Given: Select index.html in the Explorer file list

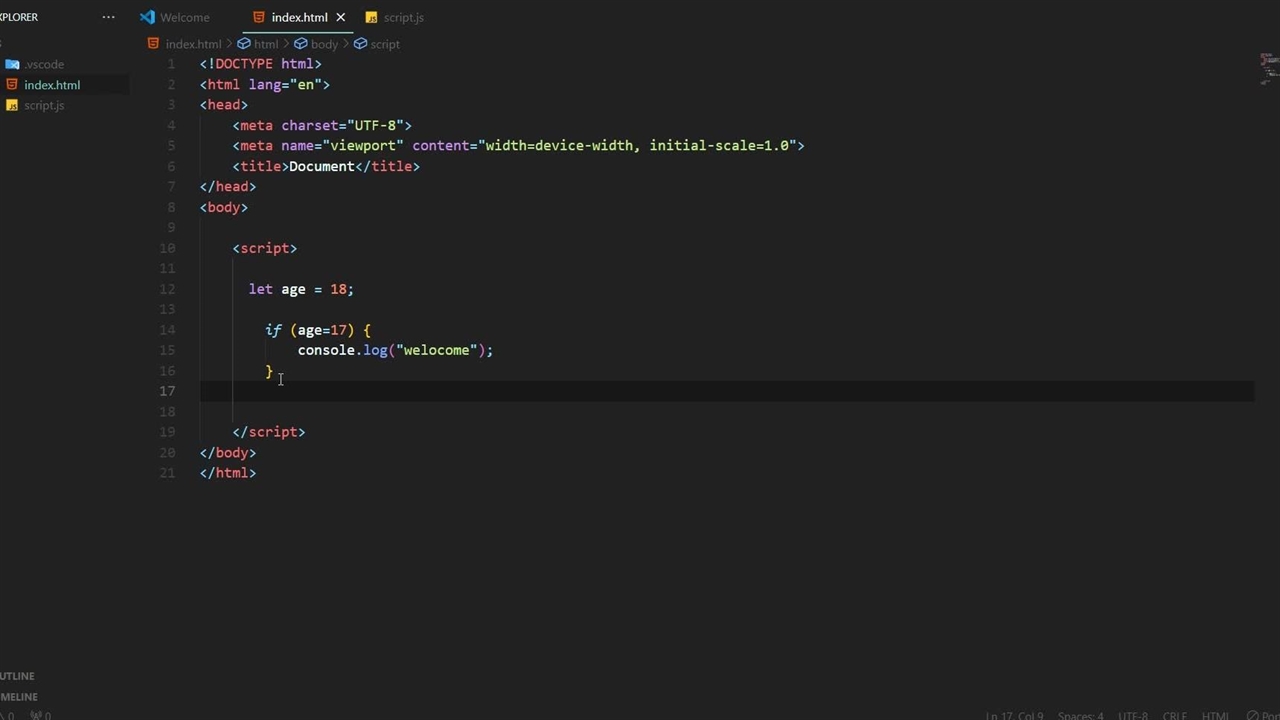Looking at the screenshot, I should (x=52, y=85).
